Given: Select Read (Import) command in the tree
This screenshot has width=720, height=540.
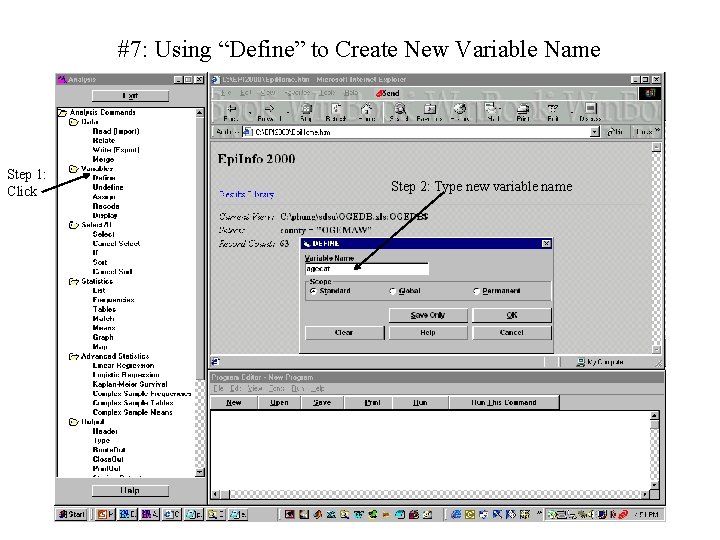Looking at the screenshot, I should coord(116,131).
